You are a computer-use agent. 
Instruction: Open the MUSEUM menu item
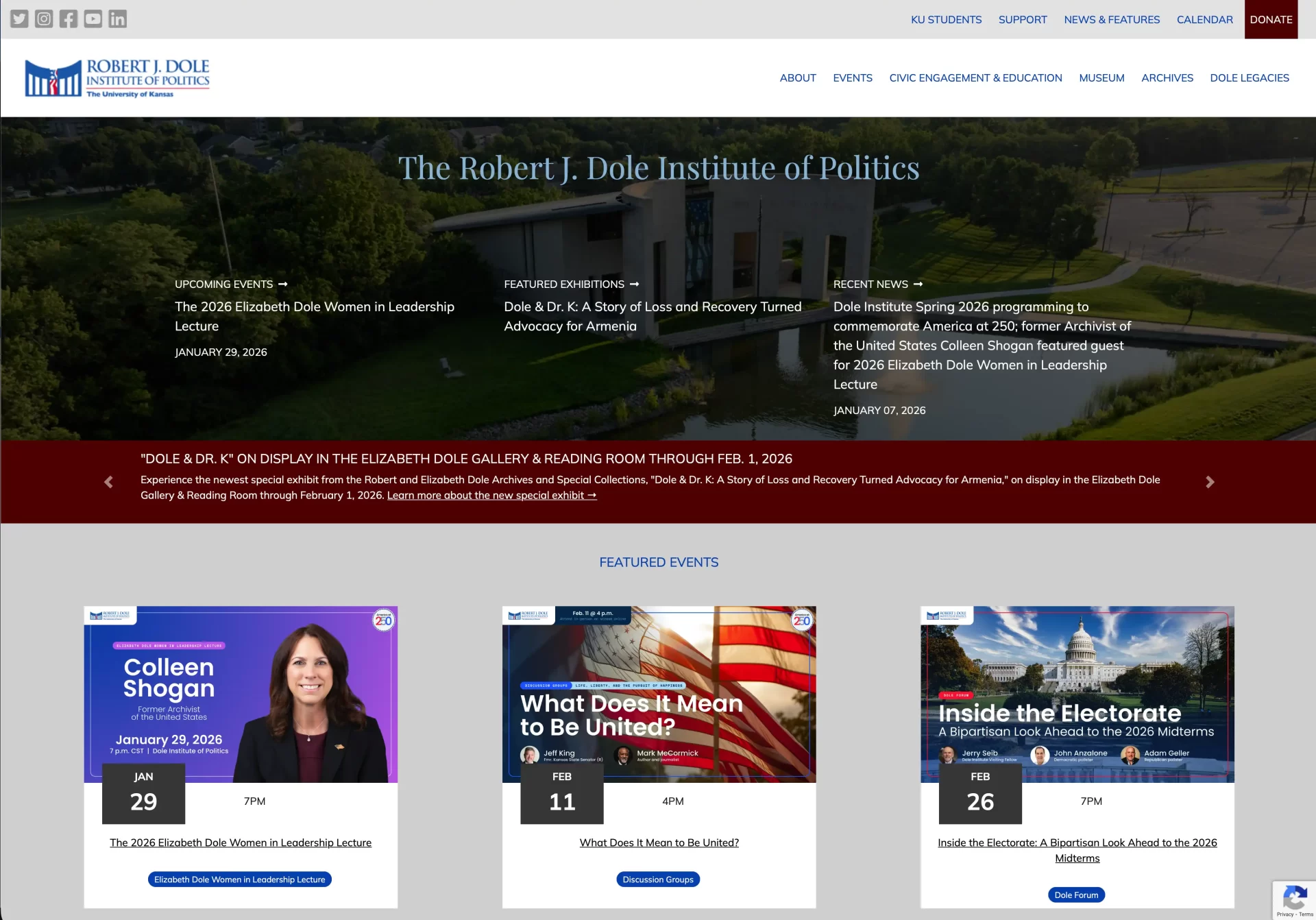tap(1101, 77)
